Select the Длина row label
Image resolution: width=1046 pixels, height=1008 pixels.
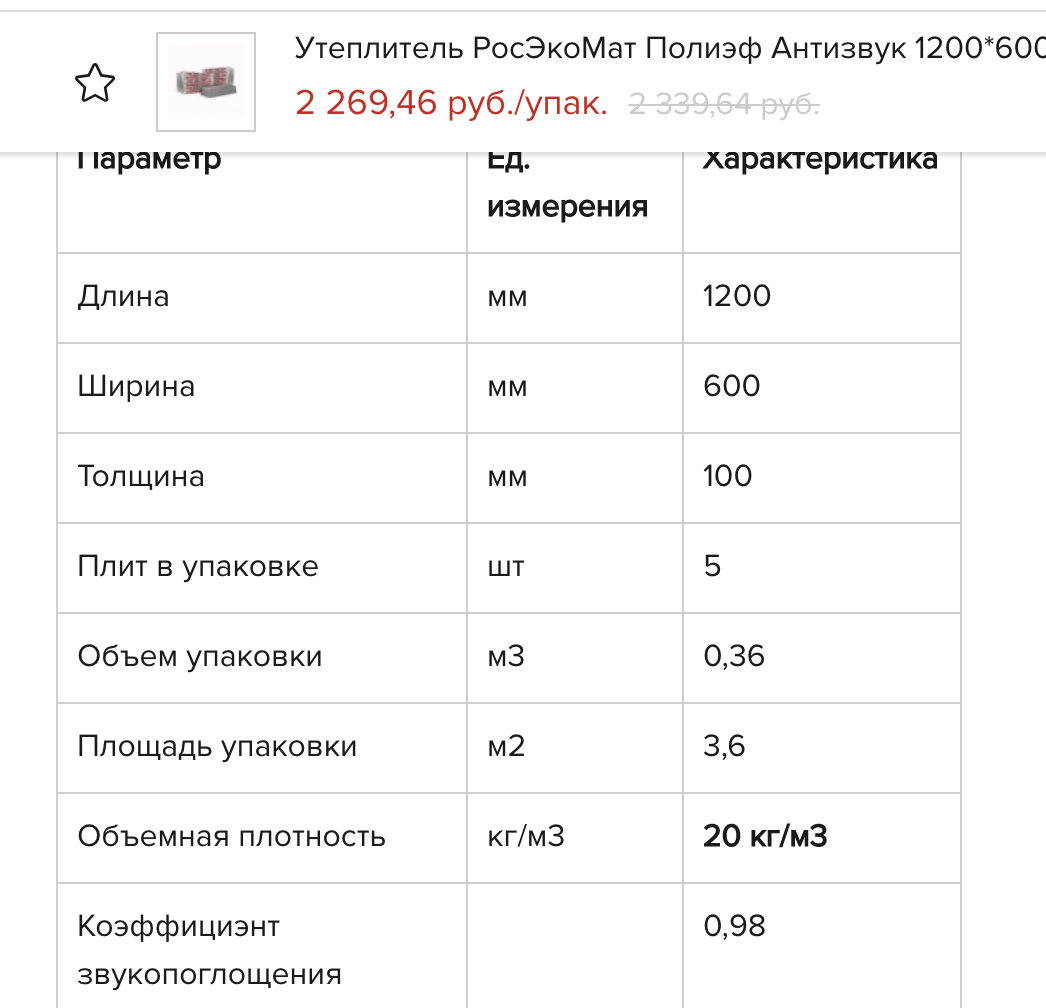[123, 296]
